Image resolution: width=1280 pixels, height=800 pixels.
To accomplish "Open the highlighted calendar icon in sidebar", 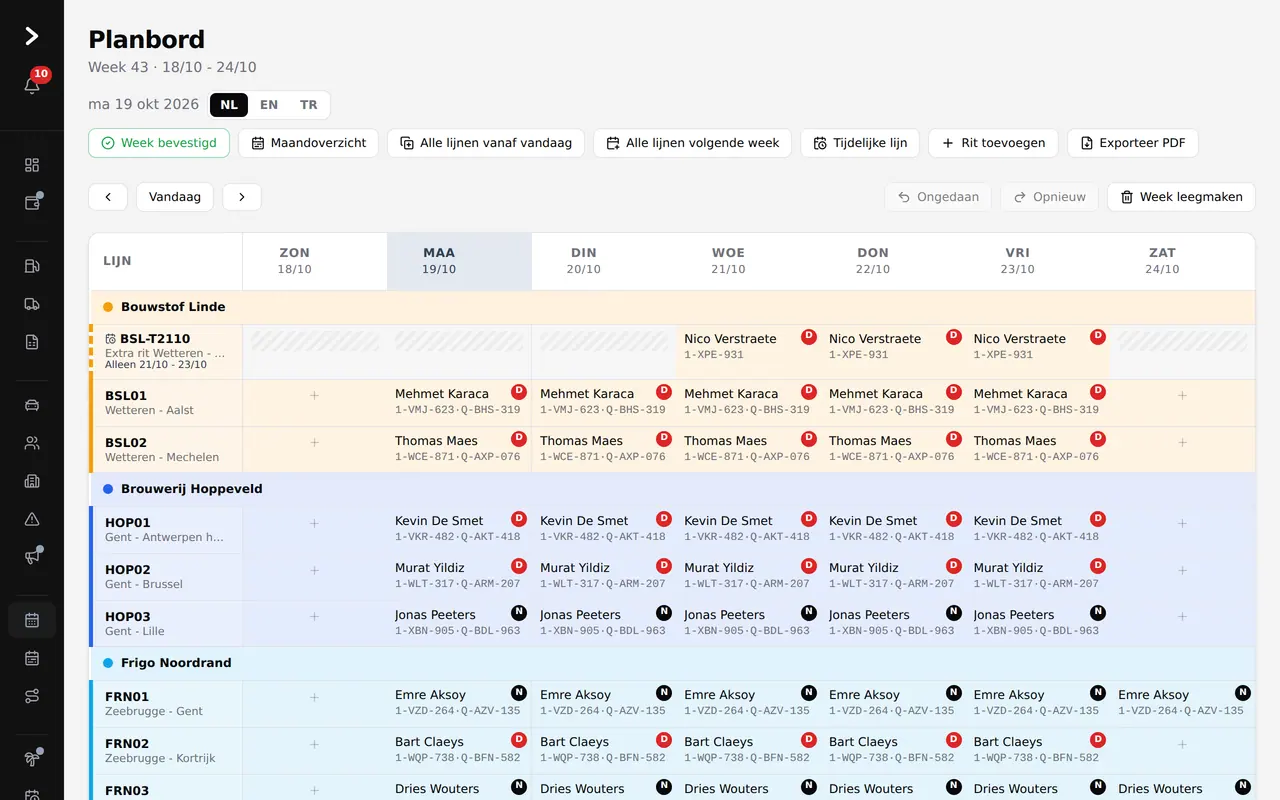I will tap(32, 620).
